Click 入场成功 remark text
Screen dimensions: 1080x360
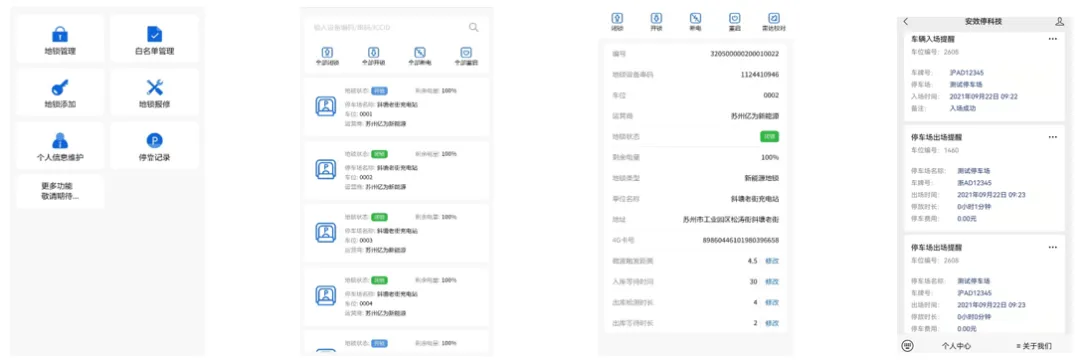(x=963, y=108)
